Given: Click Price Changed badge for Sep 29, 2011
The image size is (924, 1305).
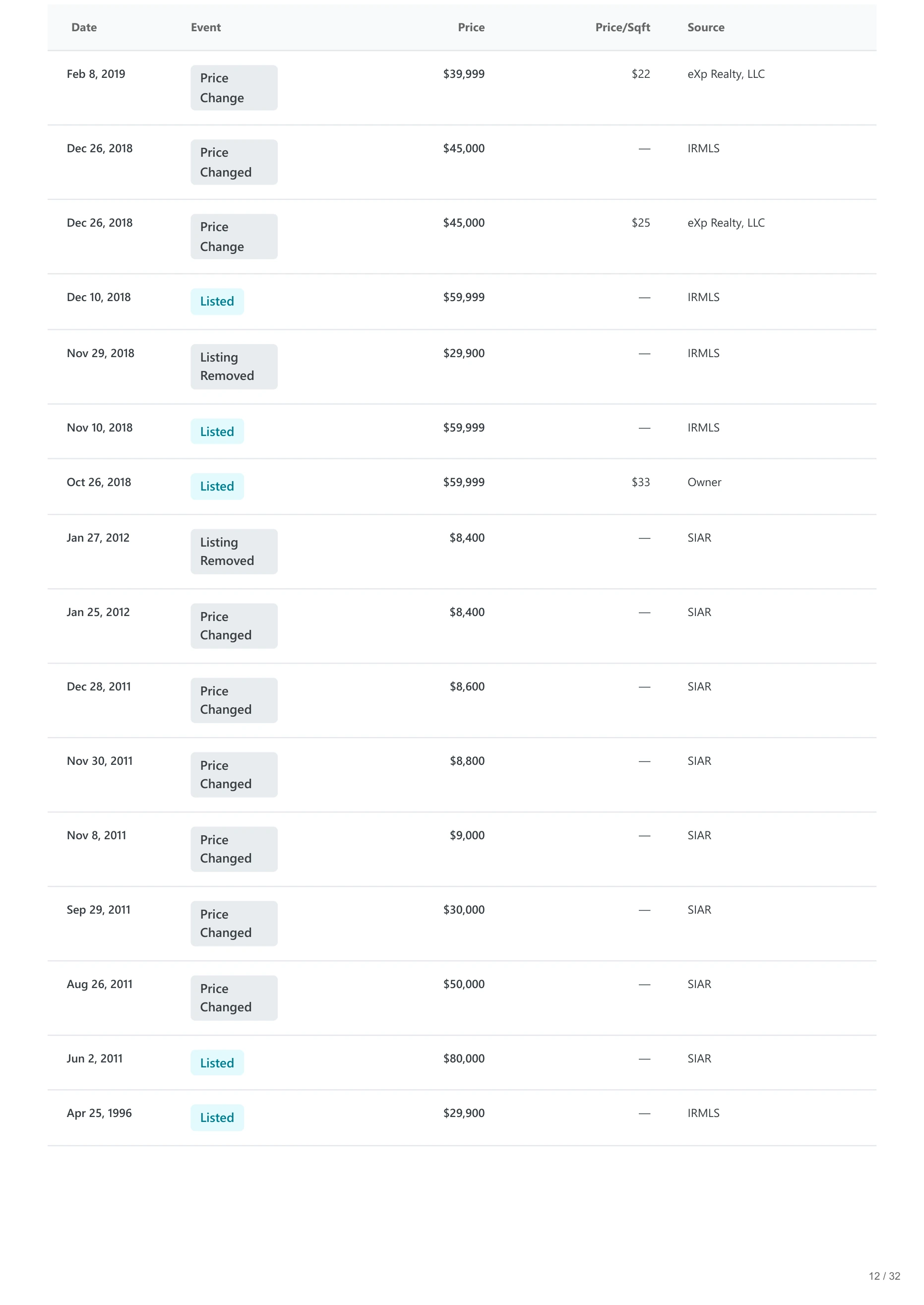Looking at the screenshot, I should click(234, 923).
